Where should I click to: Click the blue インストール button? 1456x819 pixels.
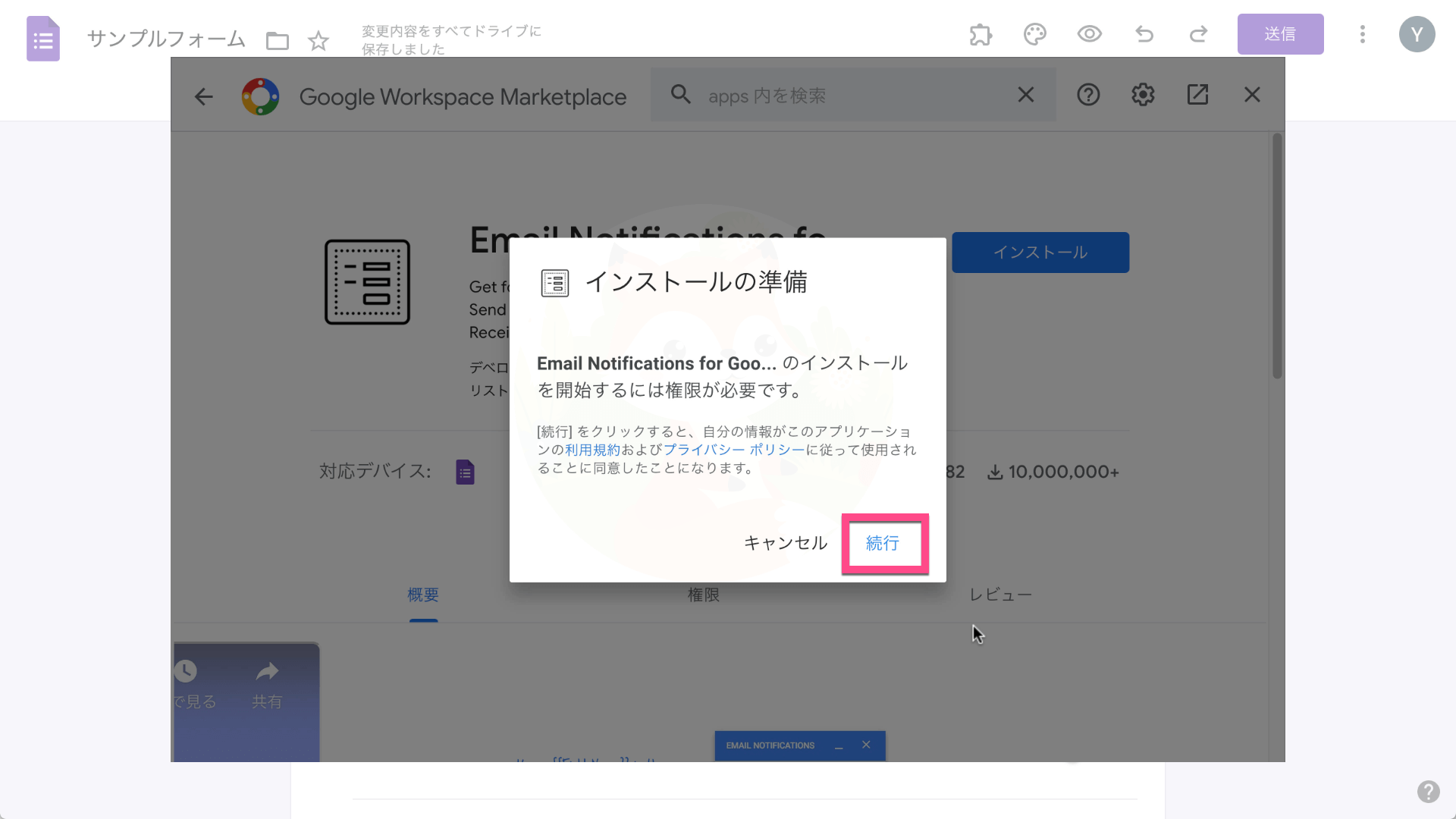[1040, 253]
